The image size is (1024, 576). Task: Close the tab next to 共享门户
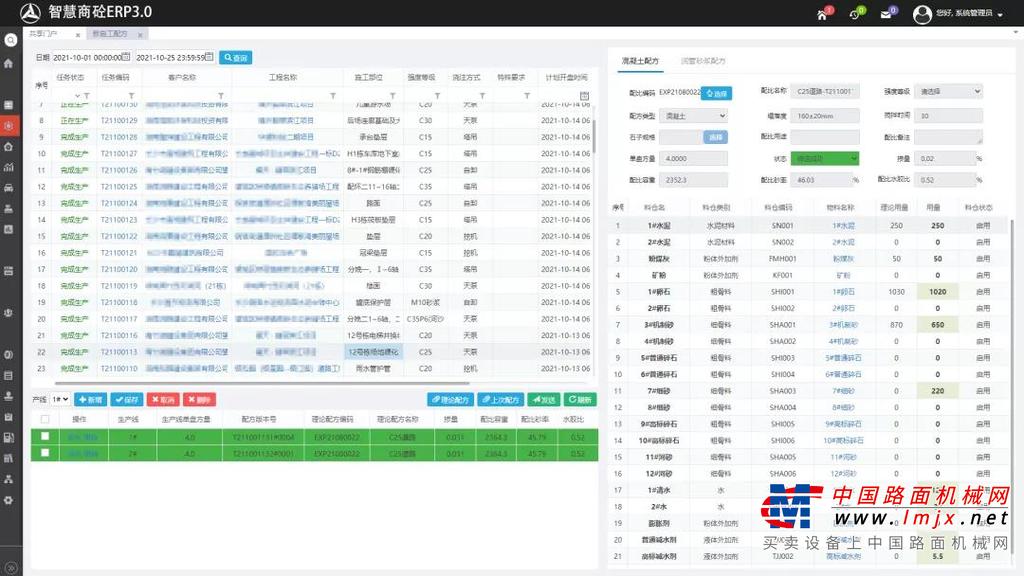coord(140,35)
